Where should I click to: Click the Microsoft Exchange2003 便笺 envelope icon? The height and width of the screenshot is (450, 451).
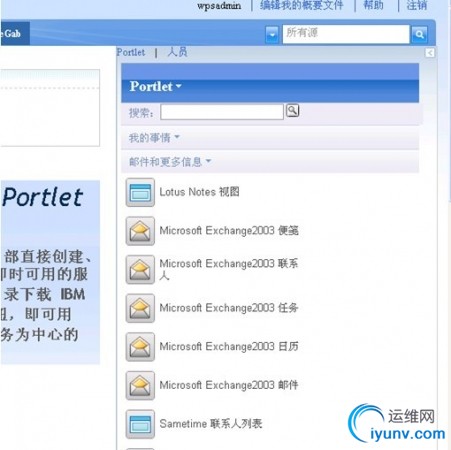(x=140, y=231)
